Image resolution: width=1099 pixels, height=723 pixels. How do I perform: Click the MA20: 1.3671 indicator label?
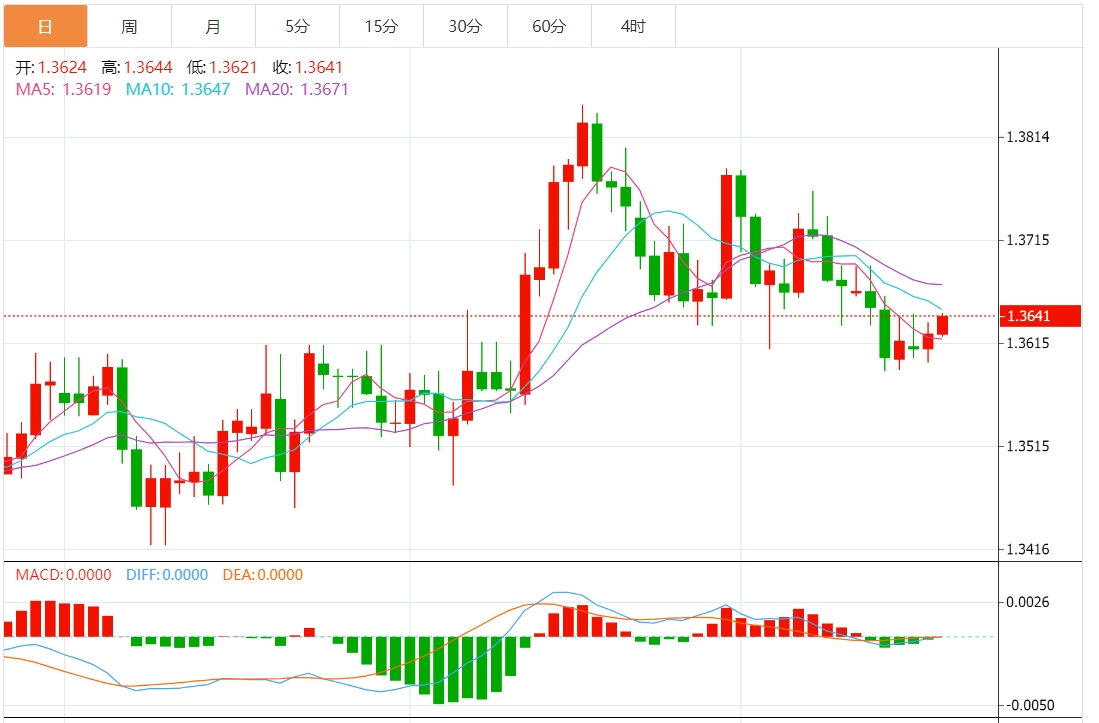[x=296, y=89]
